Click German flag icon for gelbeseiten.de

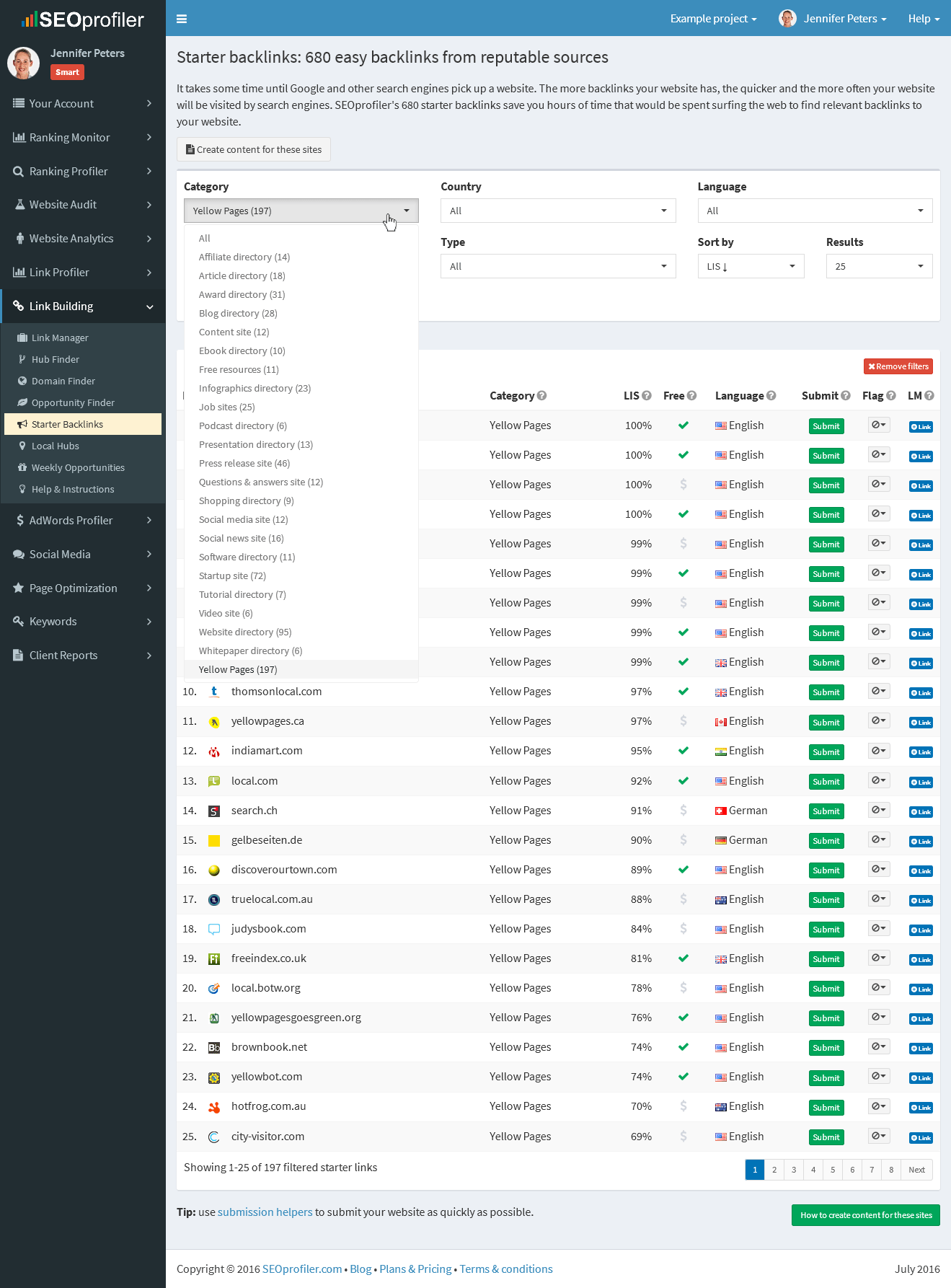click(x=721, y=841)
